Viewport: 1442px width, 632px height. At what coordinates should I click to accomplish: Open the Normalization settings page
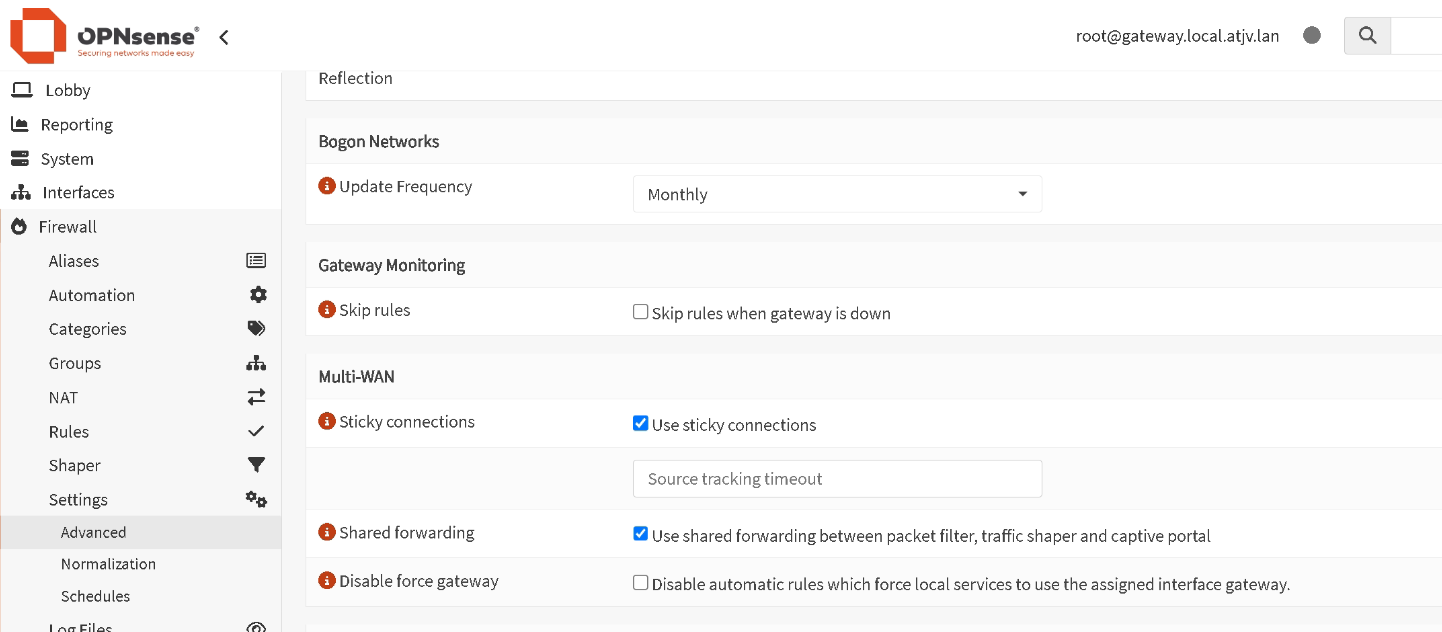108,564
